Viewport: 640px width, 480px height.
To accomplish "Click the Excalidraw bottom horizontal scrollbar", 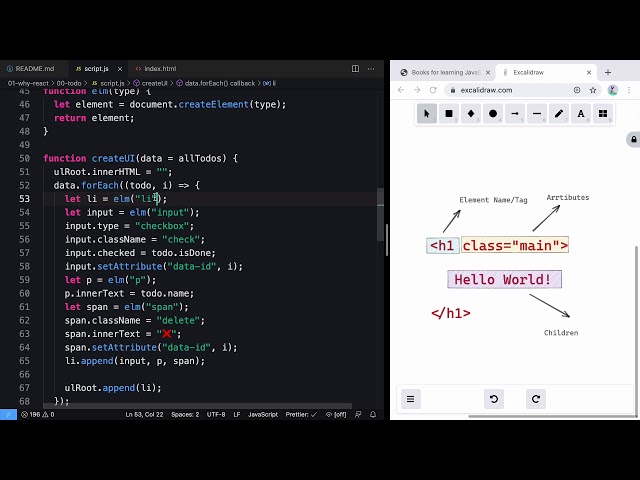I will click(553, 416).
